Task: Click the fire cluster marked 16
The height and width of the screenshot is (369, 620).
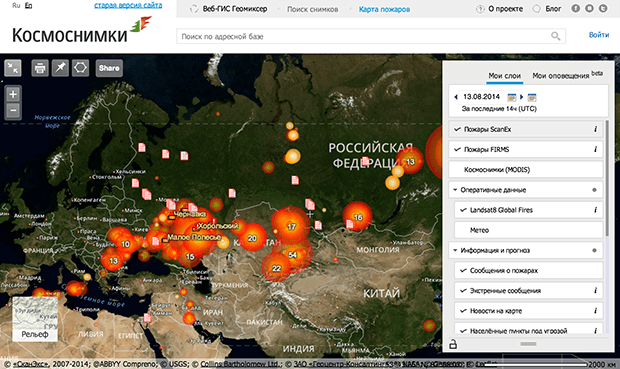Action: point(358,217)
